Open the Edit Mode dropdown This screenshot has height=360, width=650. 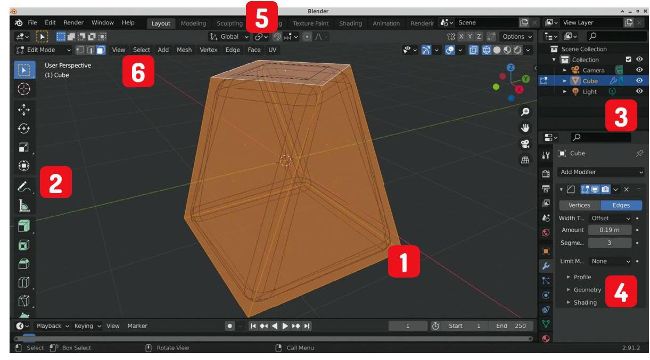click(43, 50)
